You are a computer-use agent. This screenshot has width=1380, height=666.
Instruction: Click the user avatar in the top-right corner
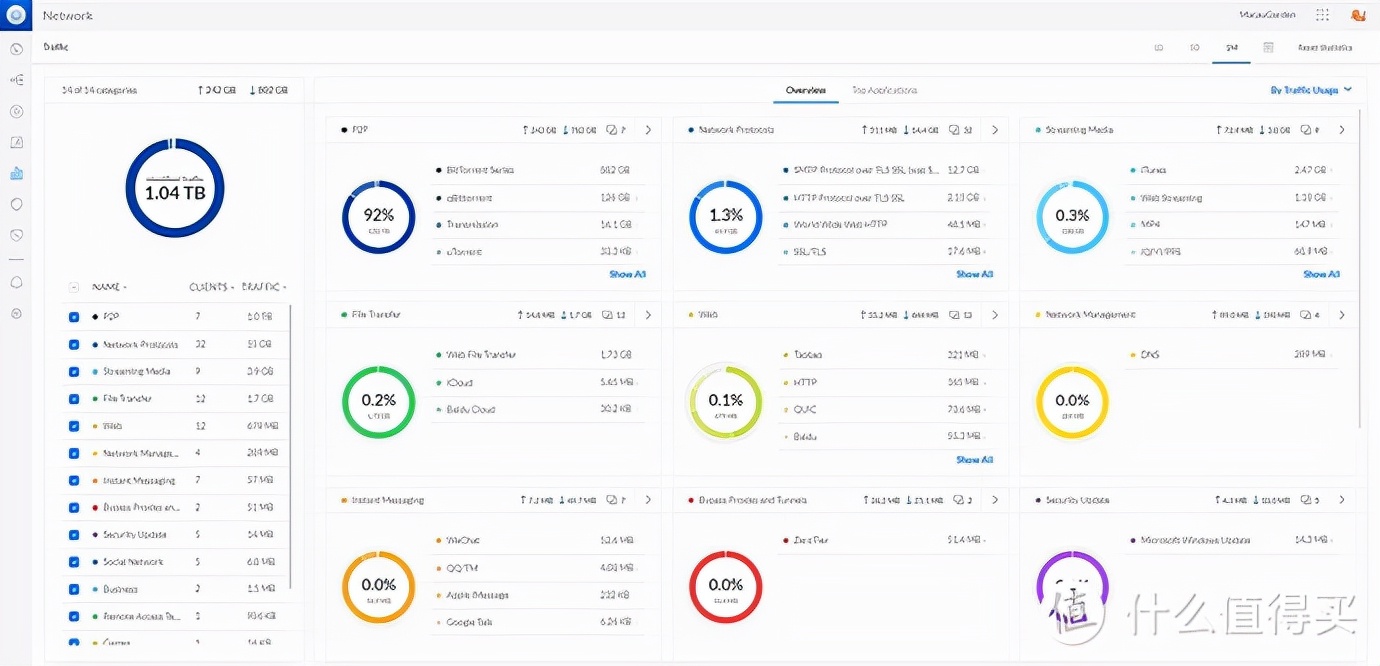[1358, 15]
